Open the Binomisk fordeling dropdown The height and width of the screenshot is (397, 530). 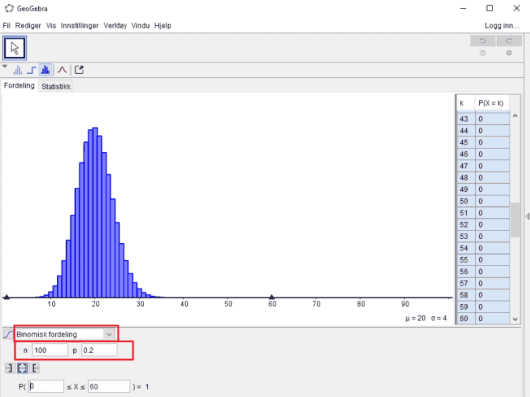pyautogui.click(x=66, y=334)
